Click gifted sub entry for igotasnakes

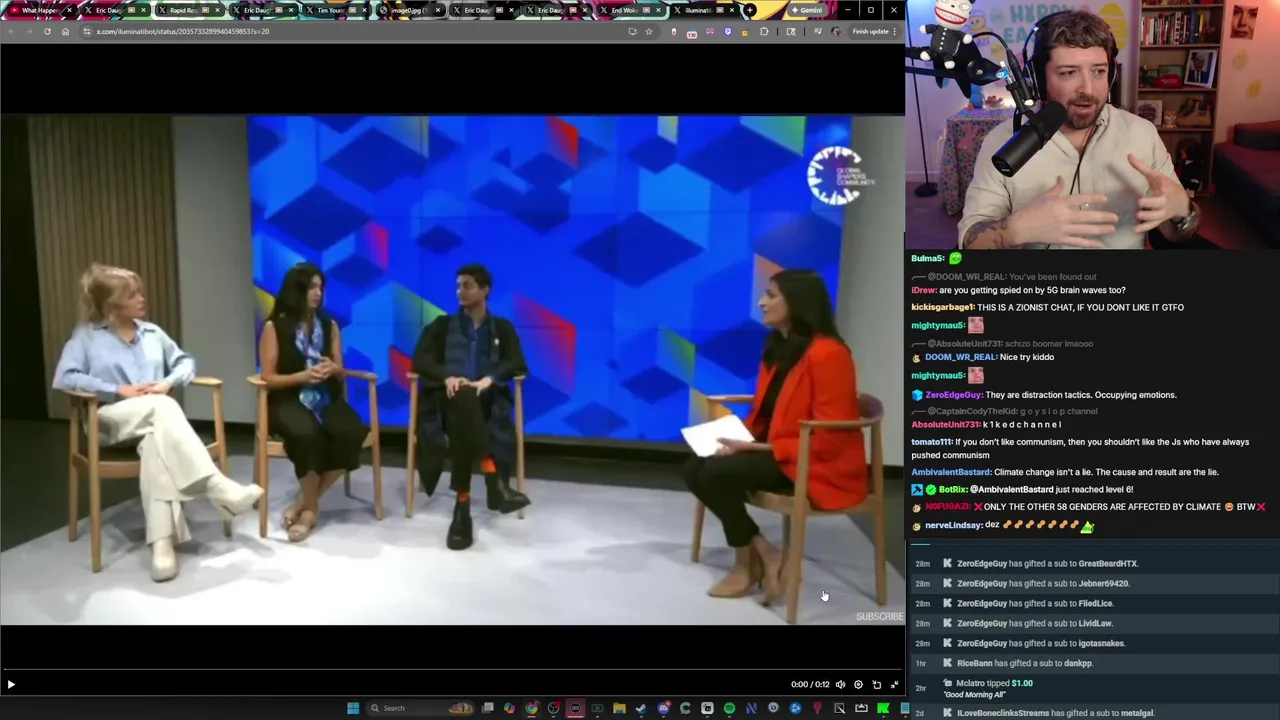[1041, 643]
